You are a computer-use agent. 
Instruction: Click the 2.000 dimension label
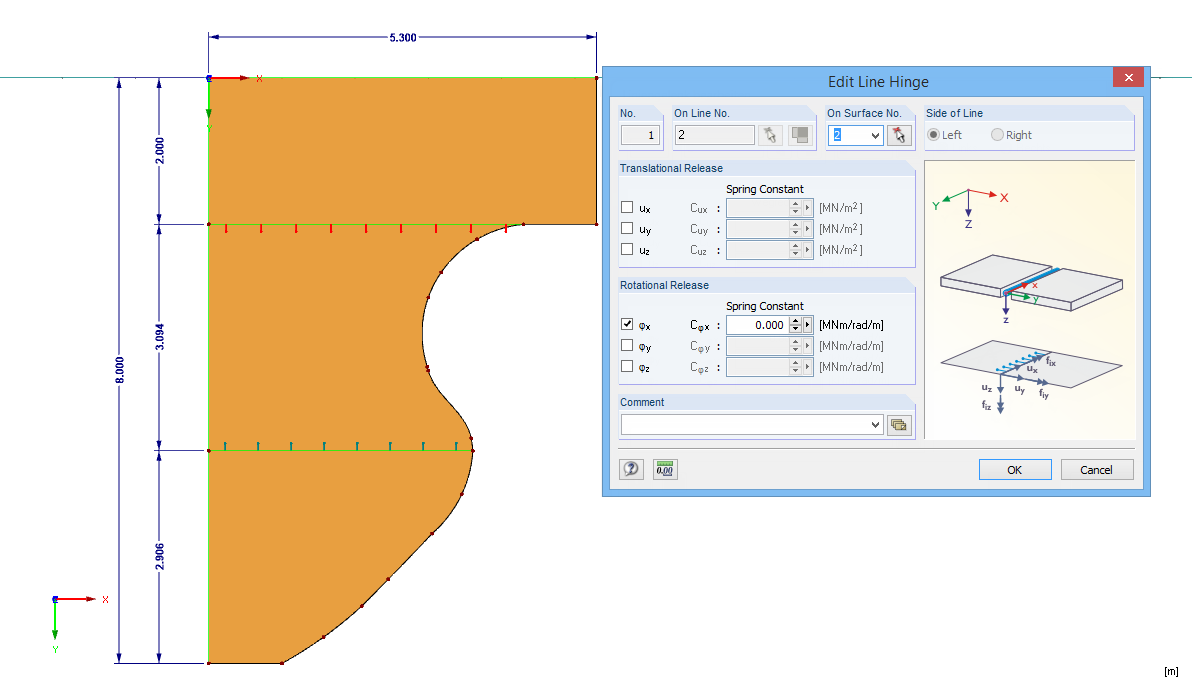click(x=160, y=150)
